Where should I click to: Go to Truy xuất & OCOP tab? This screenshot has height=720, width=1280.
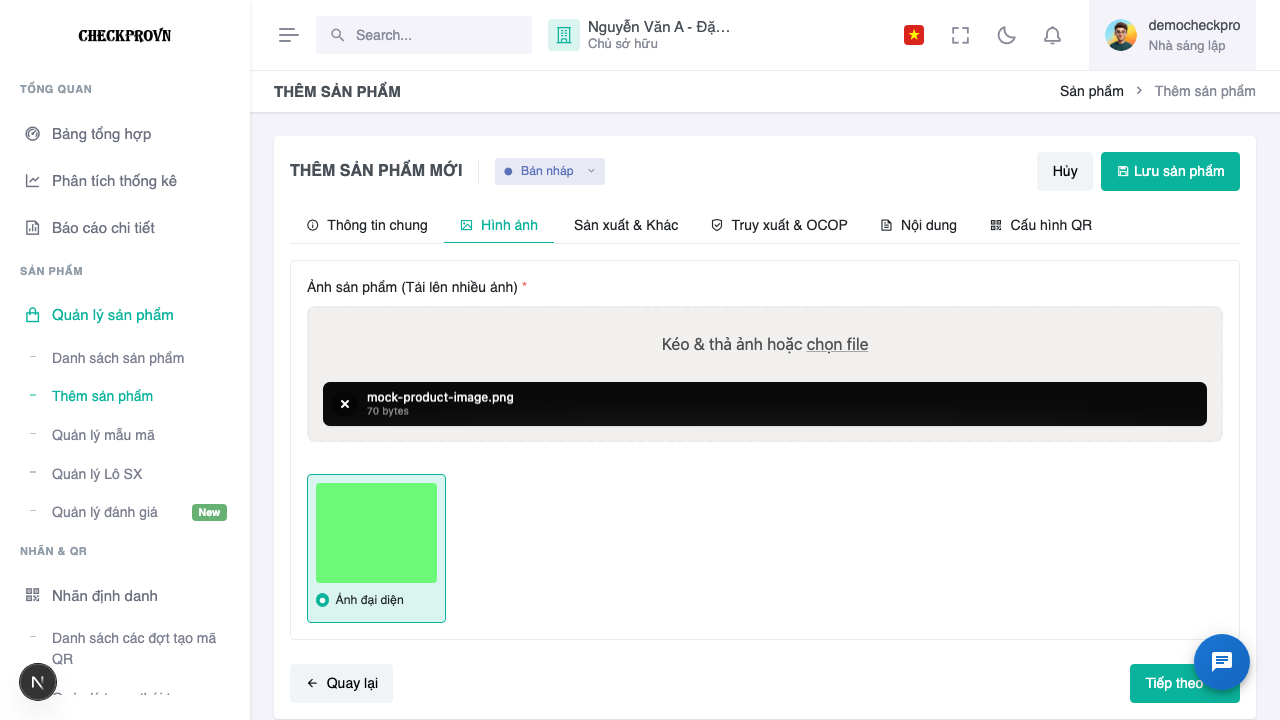779,225
